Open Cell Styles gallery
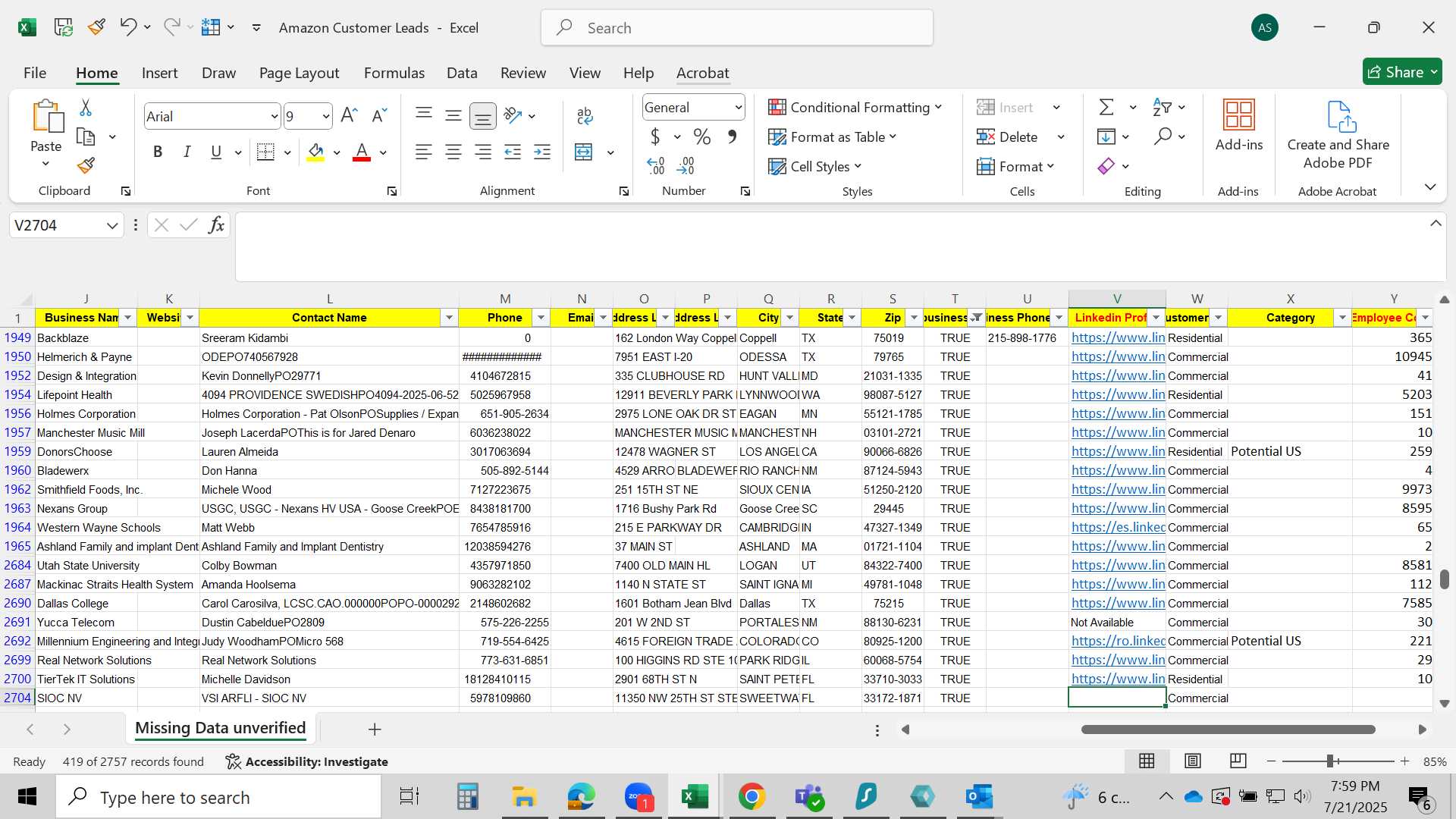Viewport: 1456px width, 819px height. pos(815,166)
